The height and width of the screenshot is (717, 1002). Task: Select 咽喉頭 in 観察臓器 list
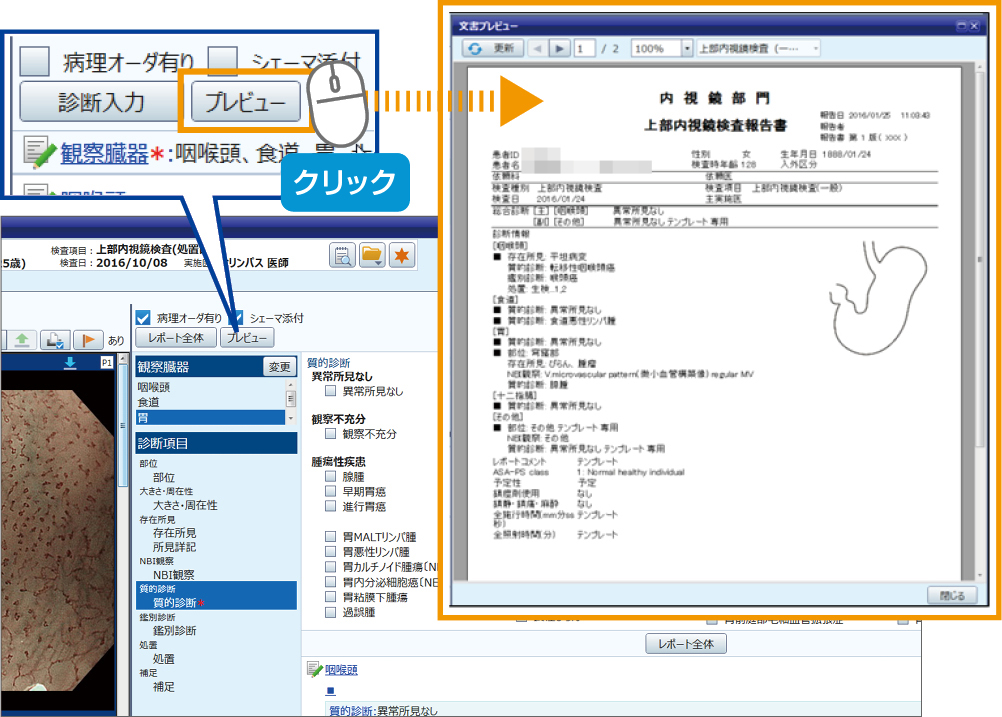pos(153,386)
